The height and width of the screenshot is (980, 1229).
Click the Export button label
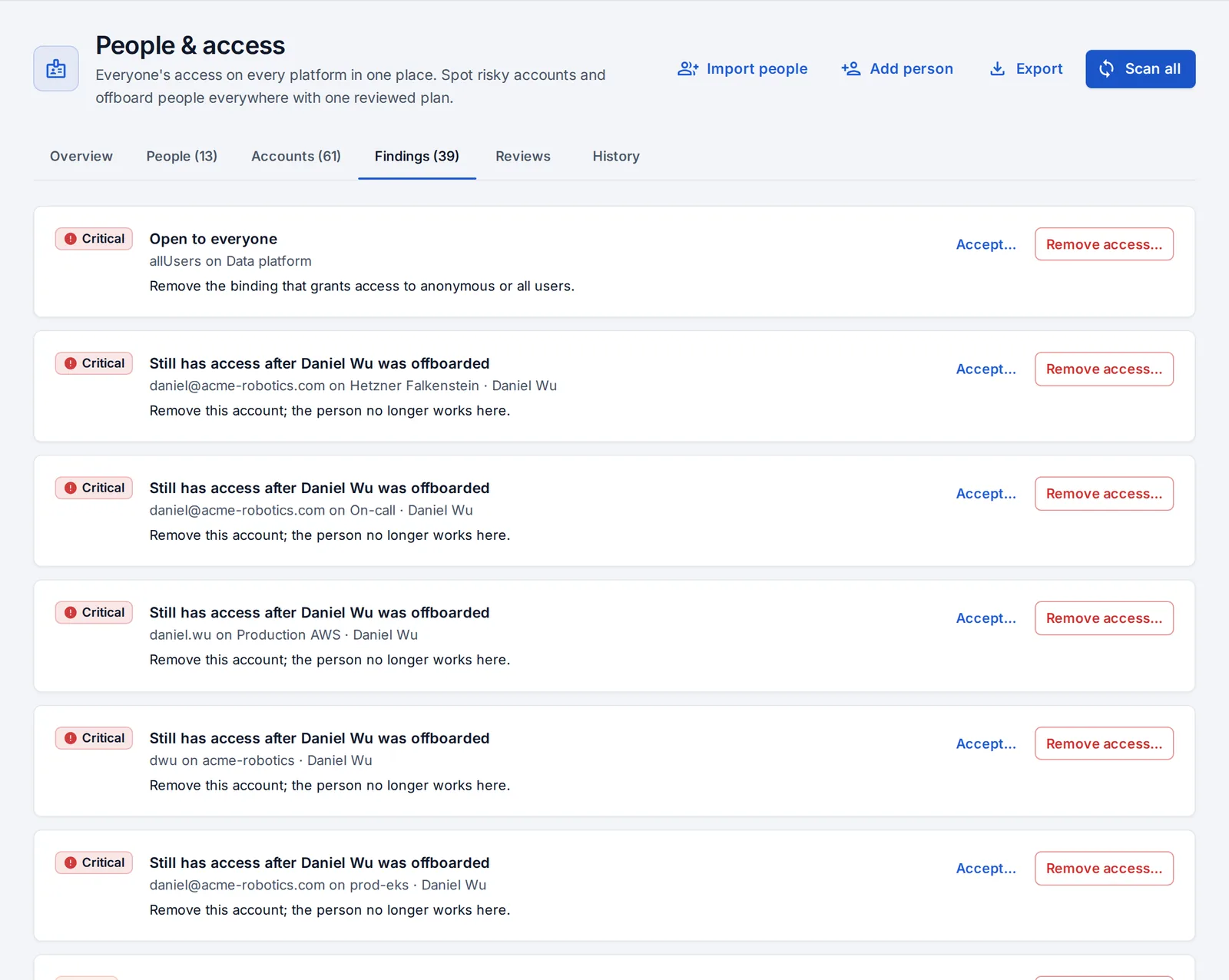pos(1039,69)
